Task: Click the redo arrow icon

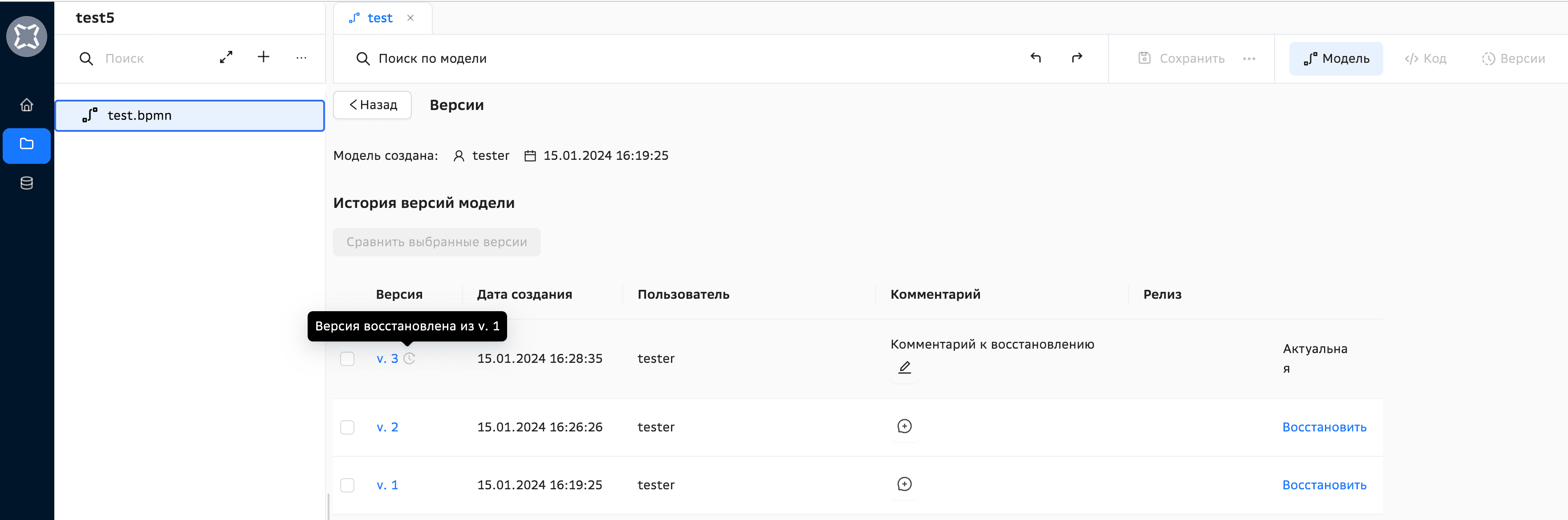Action: tap(1077, 58)
